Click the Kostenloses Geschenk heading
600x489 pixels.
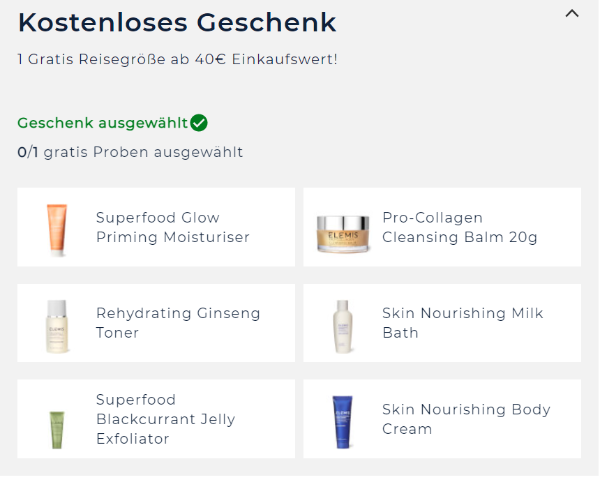coord(177,23)
